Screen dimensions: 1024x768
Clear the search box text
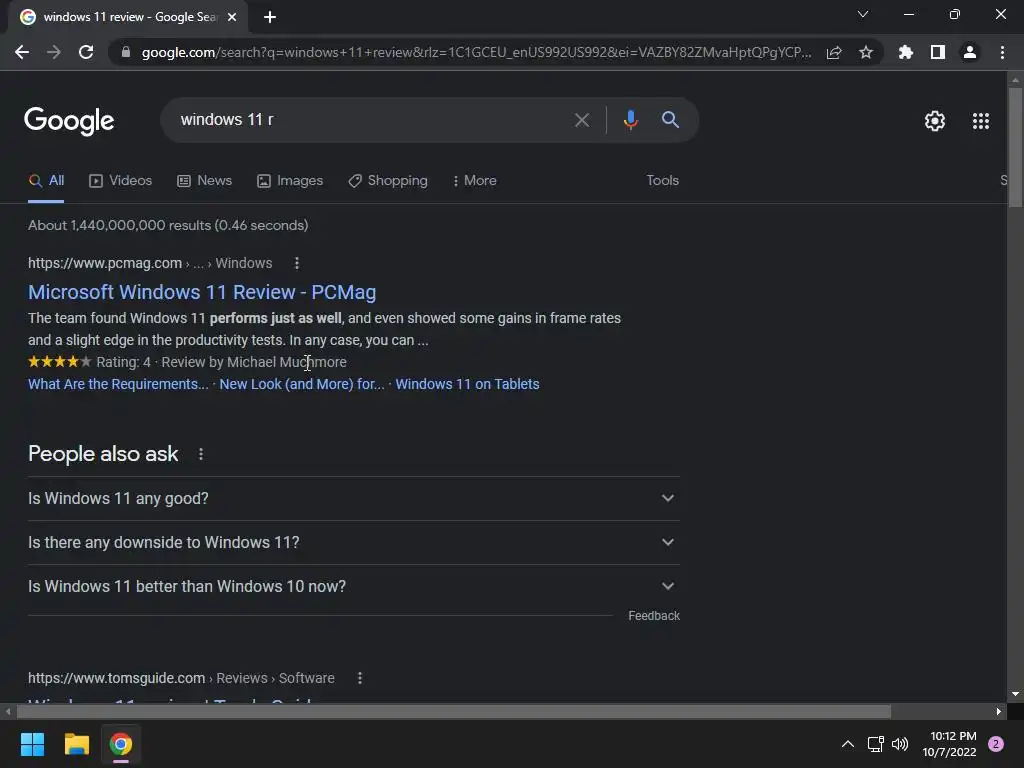point(581,120)
